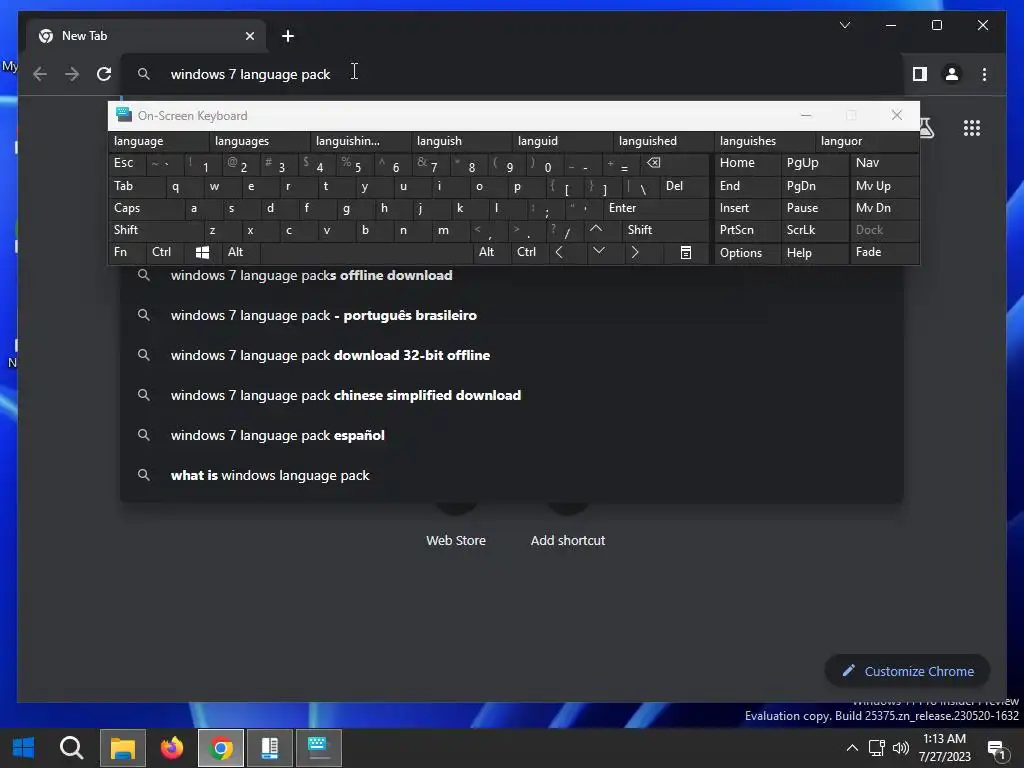This screenshot has height=768, width=1024.
Task: Open the Chrome profile avatar icon
Action: 952,74
